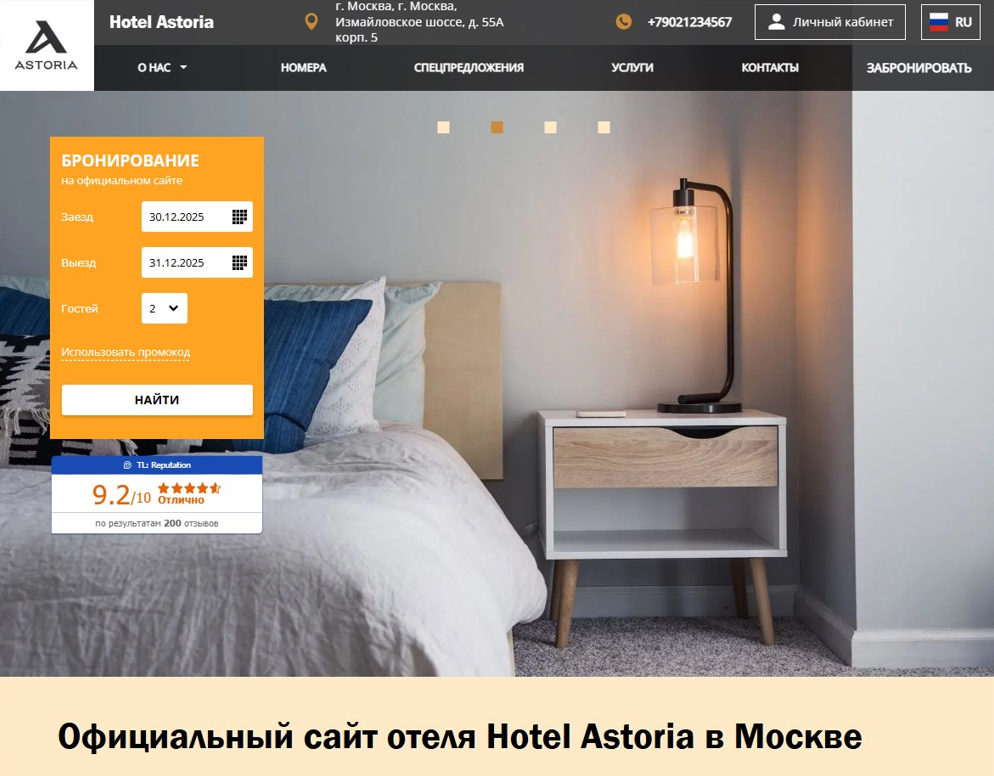
Task: Open the Выезд calendar icon
Action: pos(239,262)
